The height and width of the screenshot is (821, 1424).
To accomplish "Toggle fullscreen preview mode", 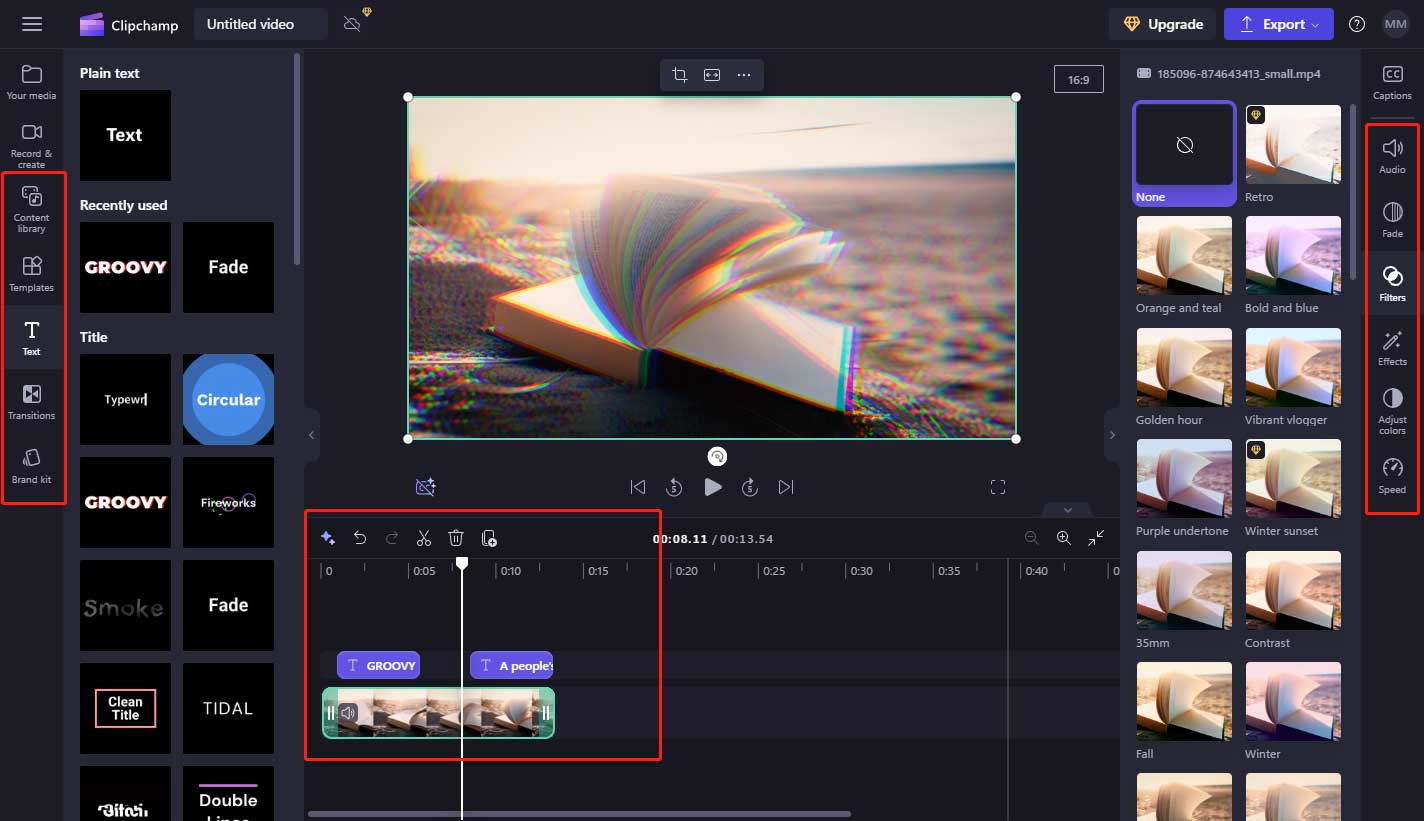I will click(997, 487).
